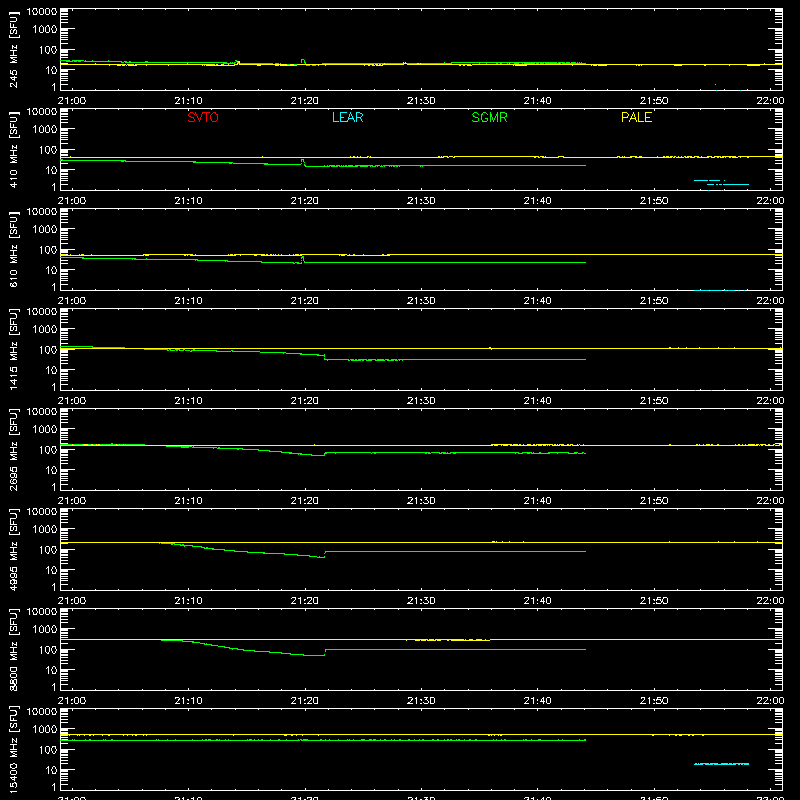Click the 21:20 tick under the 1415 MHz plot
800x800 pixels.
(x=305, y=401)
